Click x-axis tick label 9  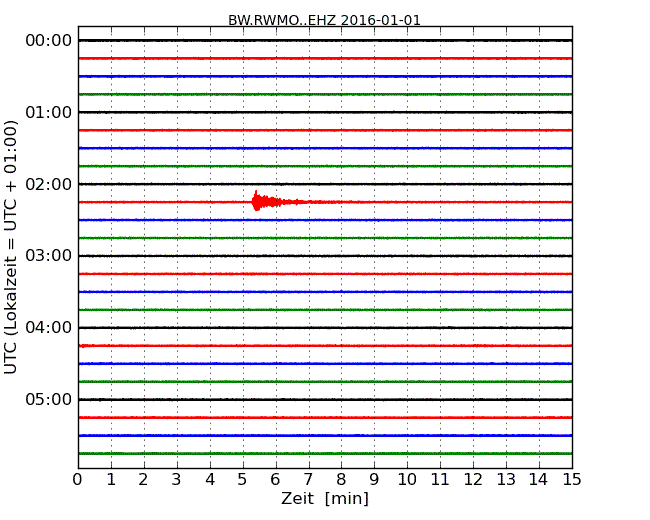click(374, 480)
